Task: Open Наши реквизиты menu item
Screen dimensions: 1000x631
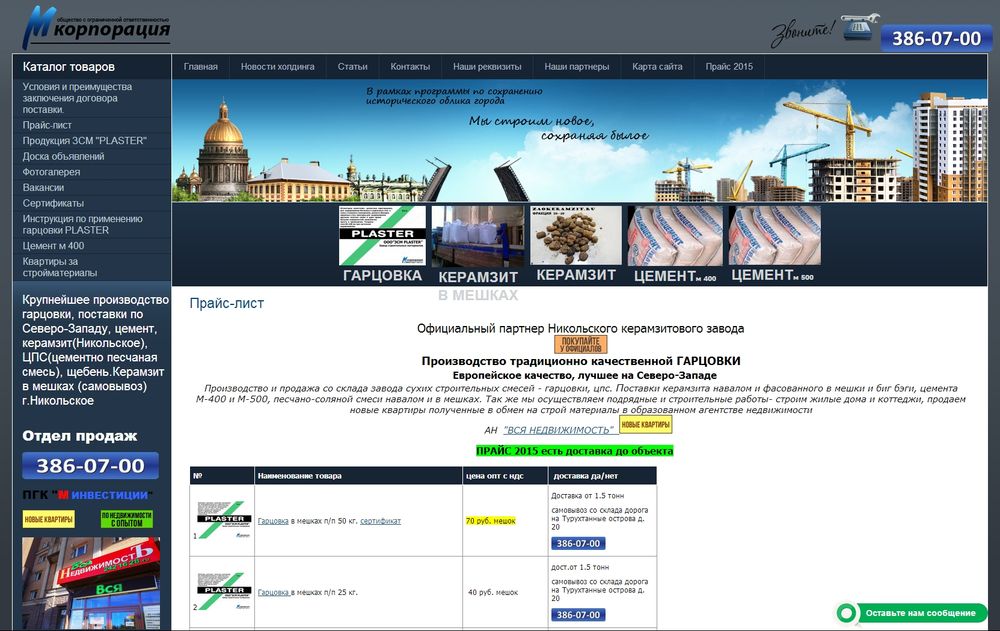Action: pos(487,66)
